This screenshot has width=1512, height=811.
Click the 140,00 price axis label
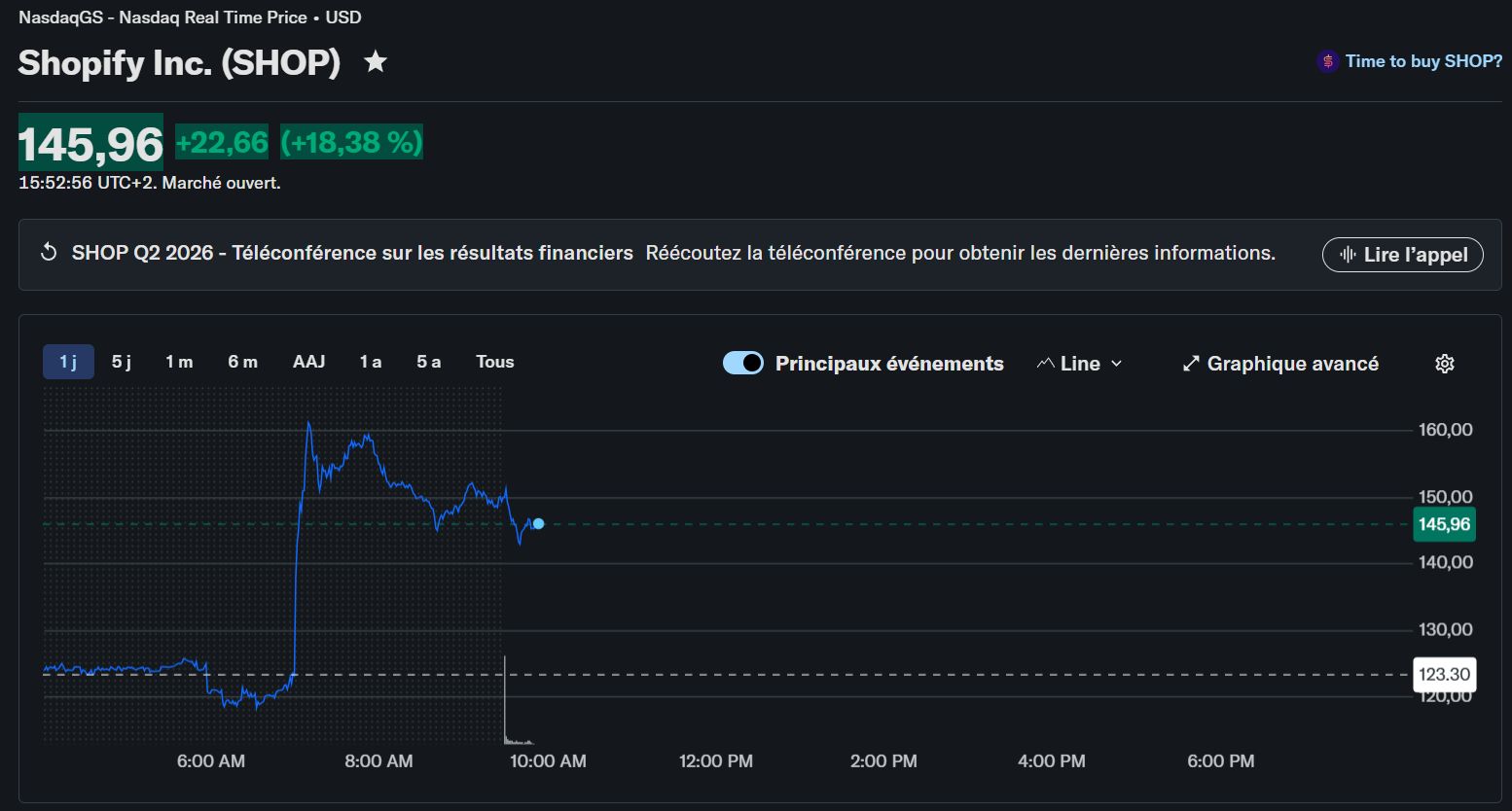[1446, 562]
